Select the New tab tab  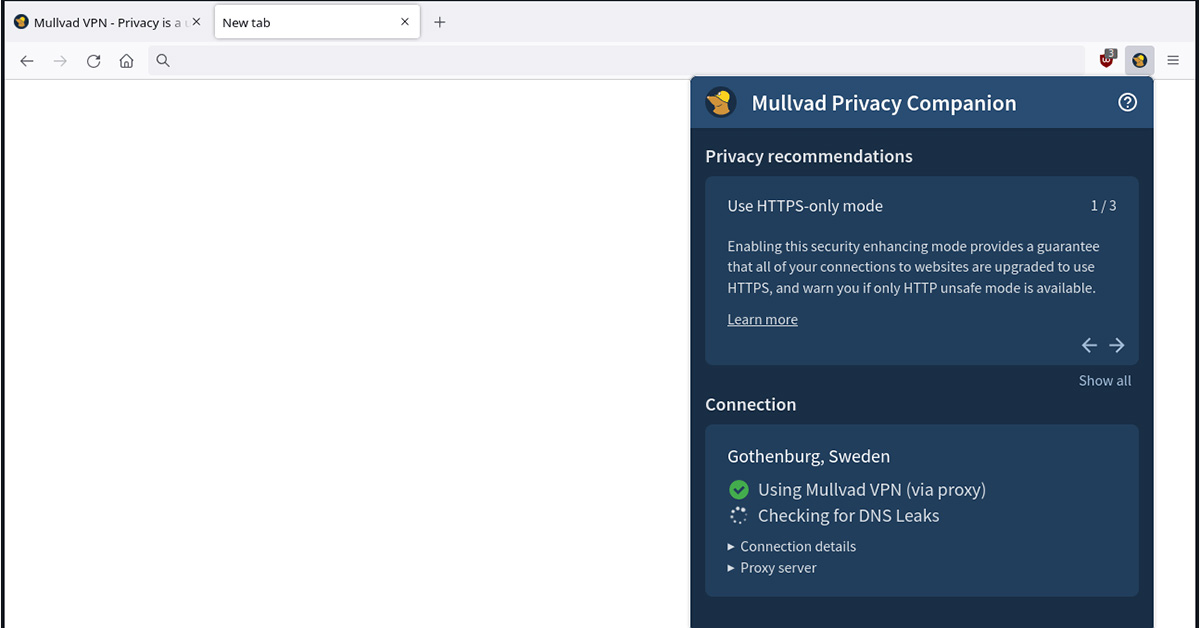300,22
